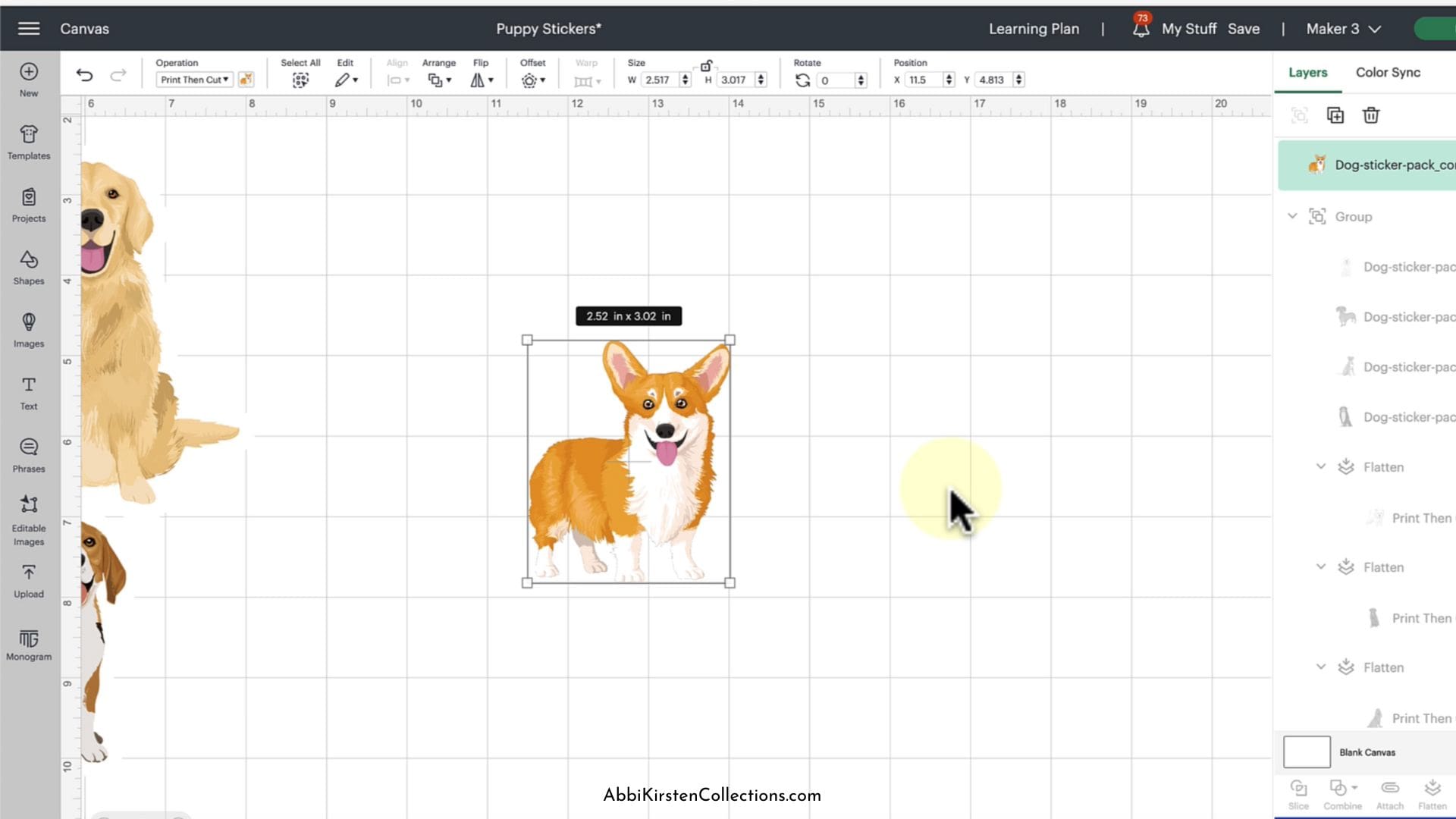Open the My Stuff link
This screenshot has width=1456, height=819.
(1188, 29)
